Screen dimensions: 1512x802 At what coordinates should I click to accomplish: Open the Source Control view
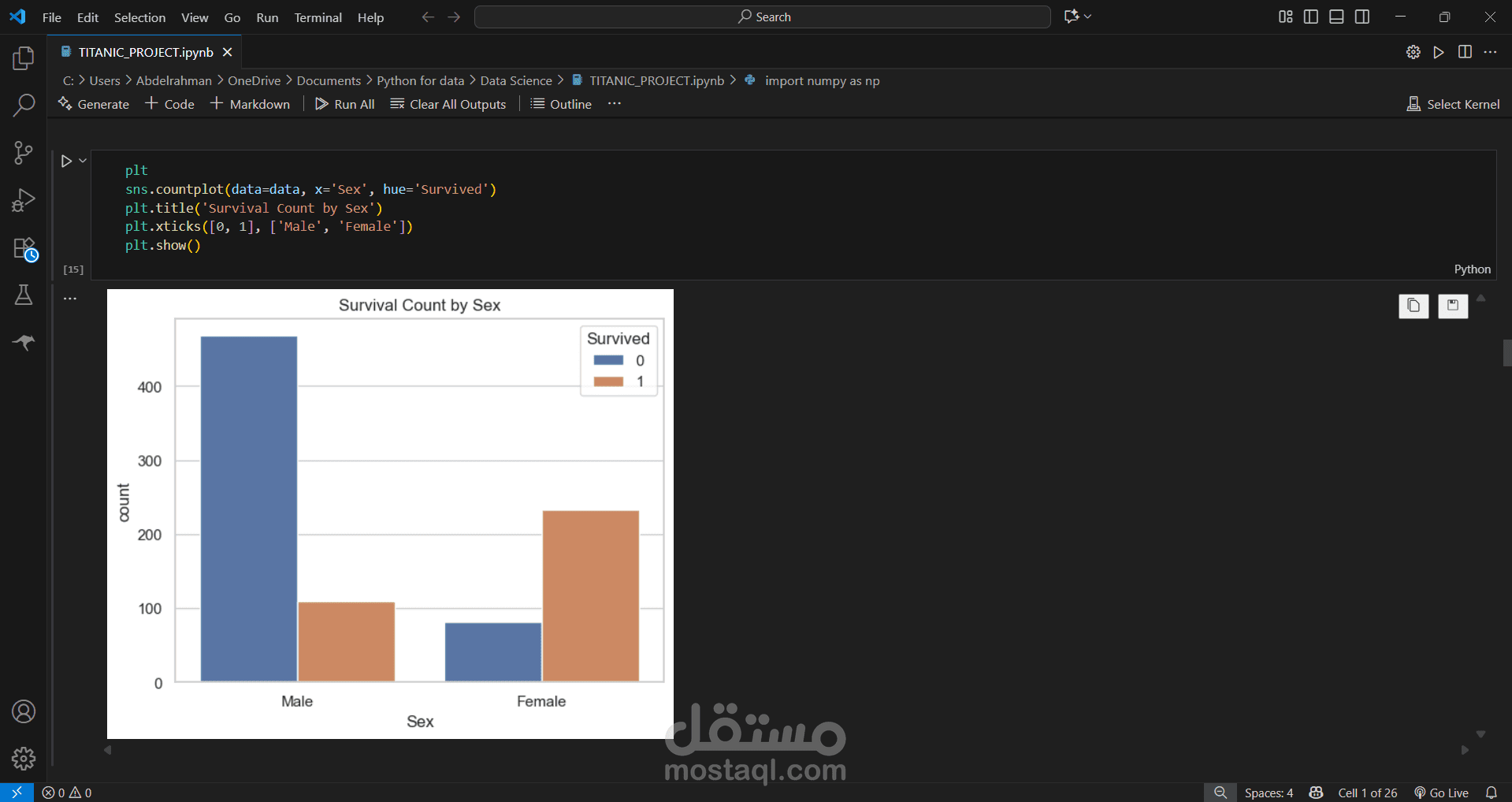pyautogui.click(x=24, y=153)
